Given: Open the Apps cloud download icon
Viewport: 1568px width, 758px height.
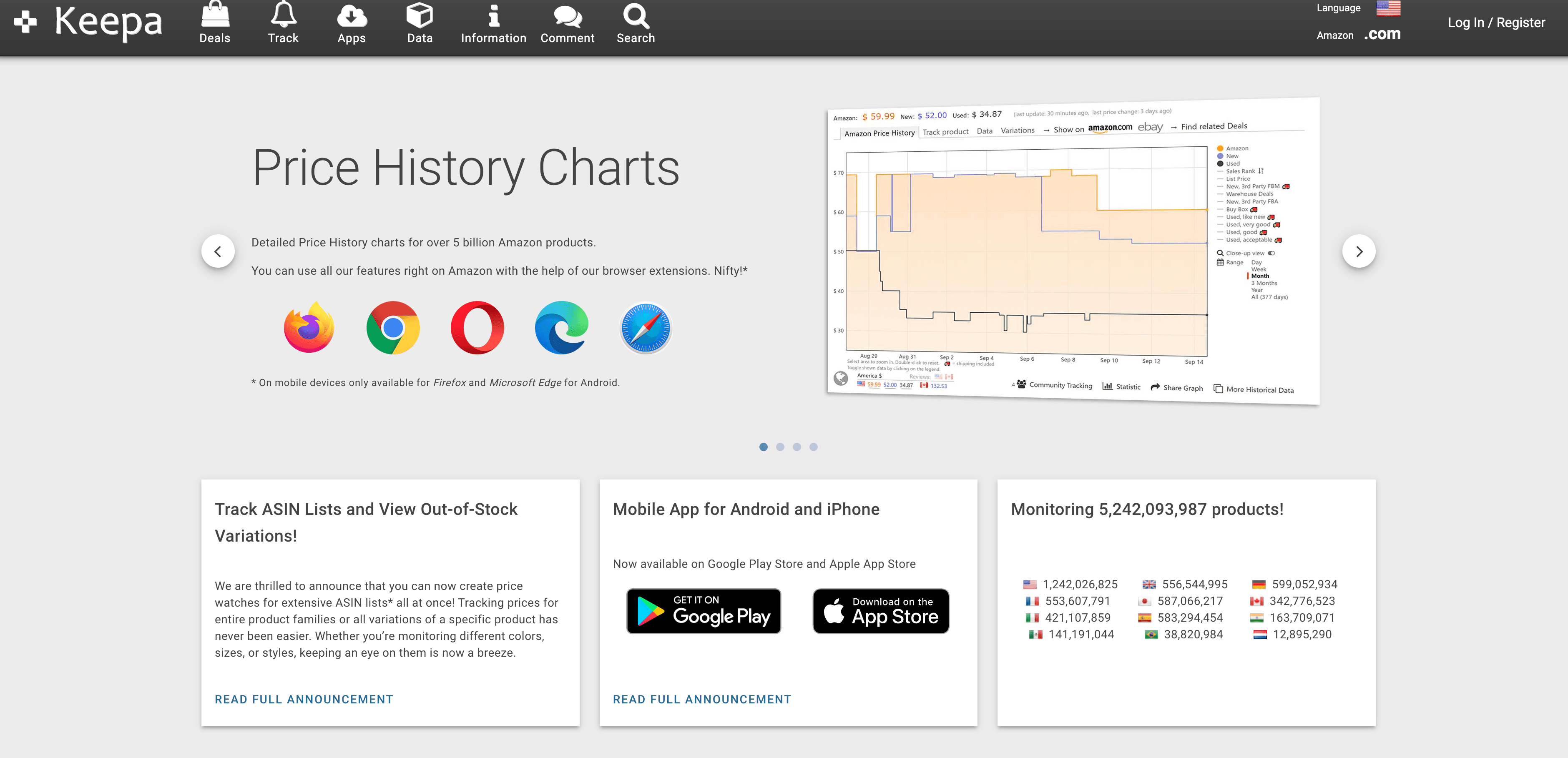Looking at the screenshot, I should [x=351, y=16].
